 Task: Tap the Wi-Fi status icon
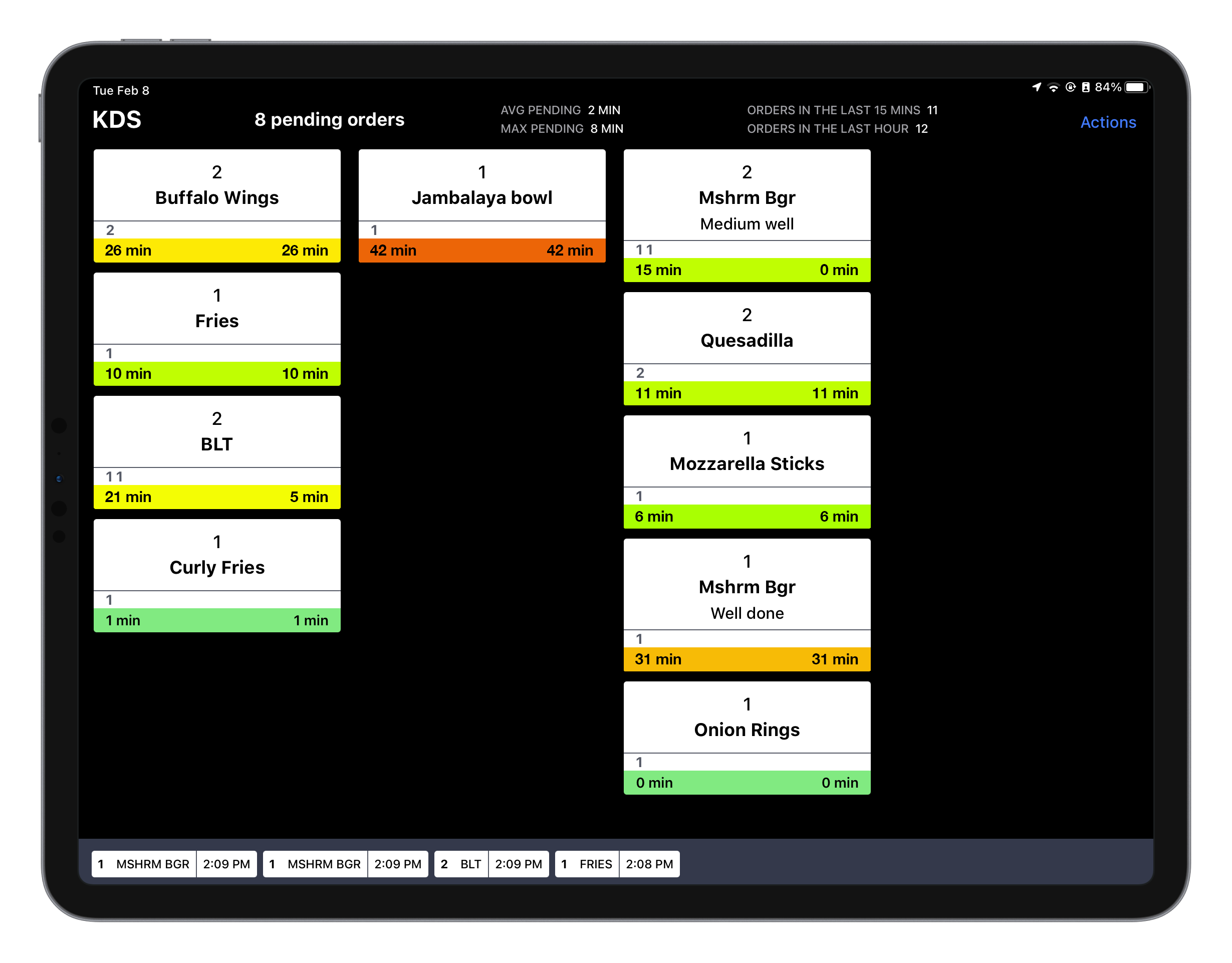(x=1053, y=88)
